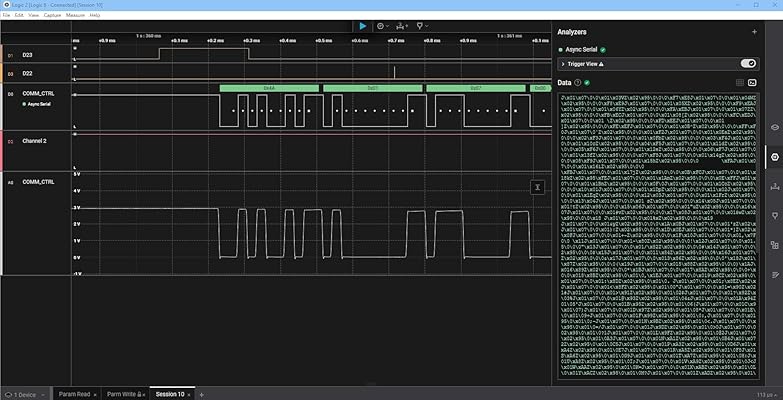Expand the Trigger View section
Viewport: 783px width, 400px height.
coord(564,63)
